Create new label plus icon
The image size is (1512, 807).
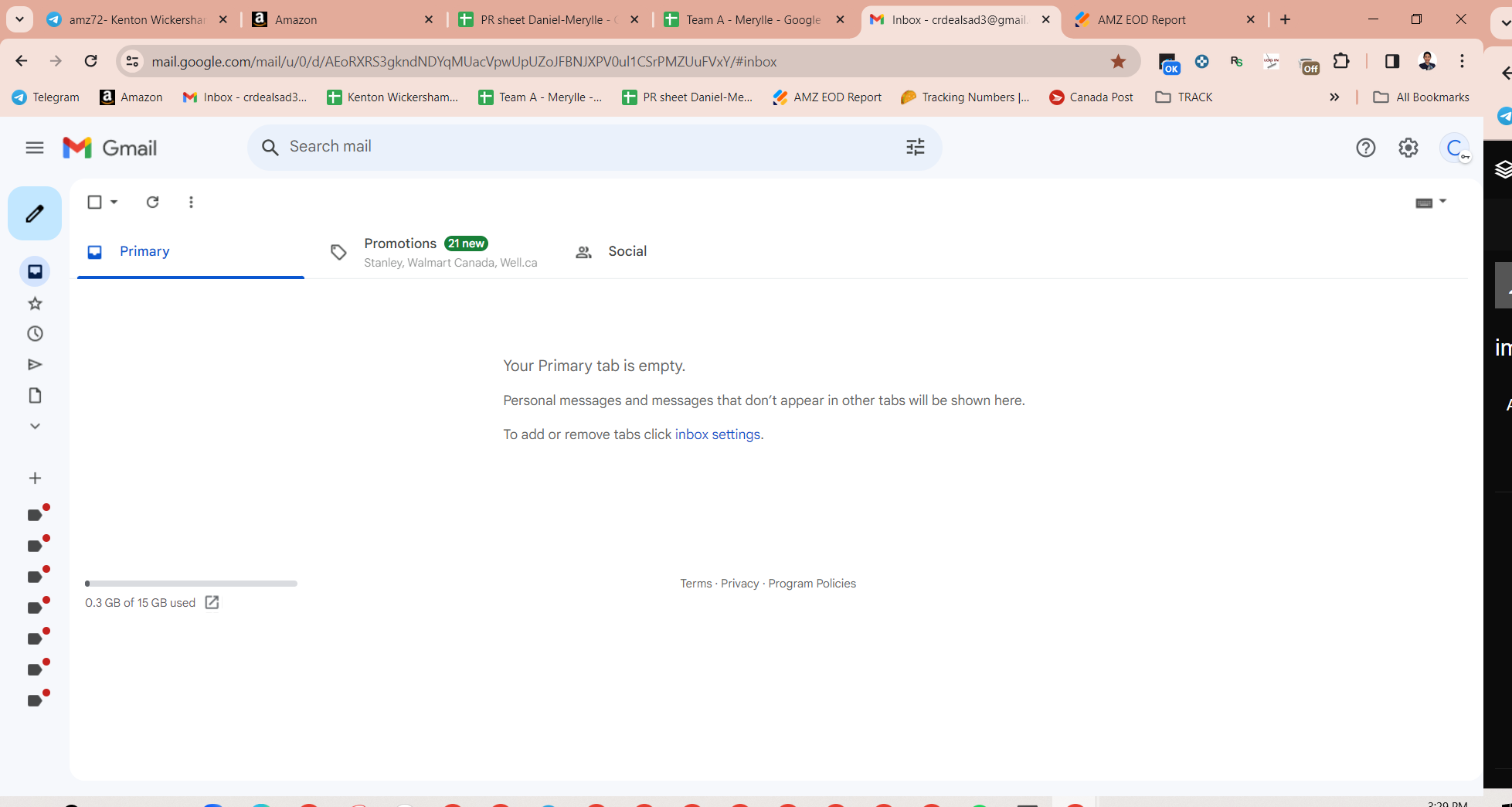pos(35,478)
